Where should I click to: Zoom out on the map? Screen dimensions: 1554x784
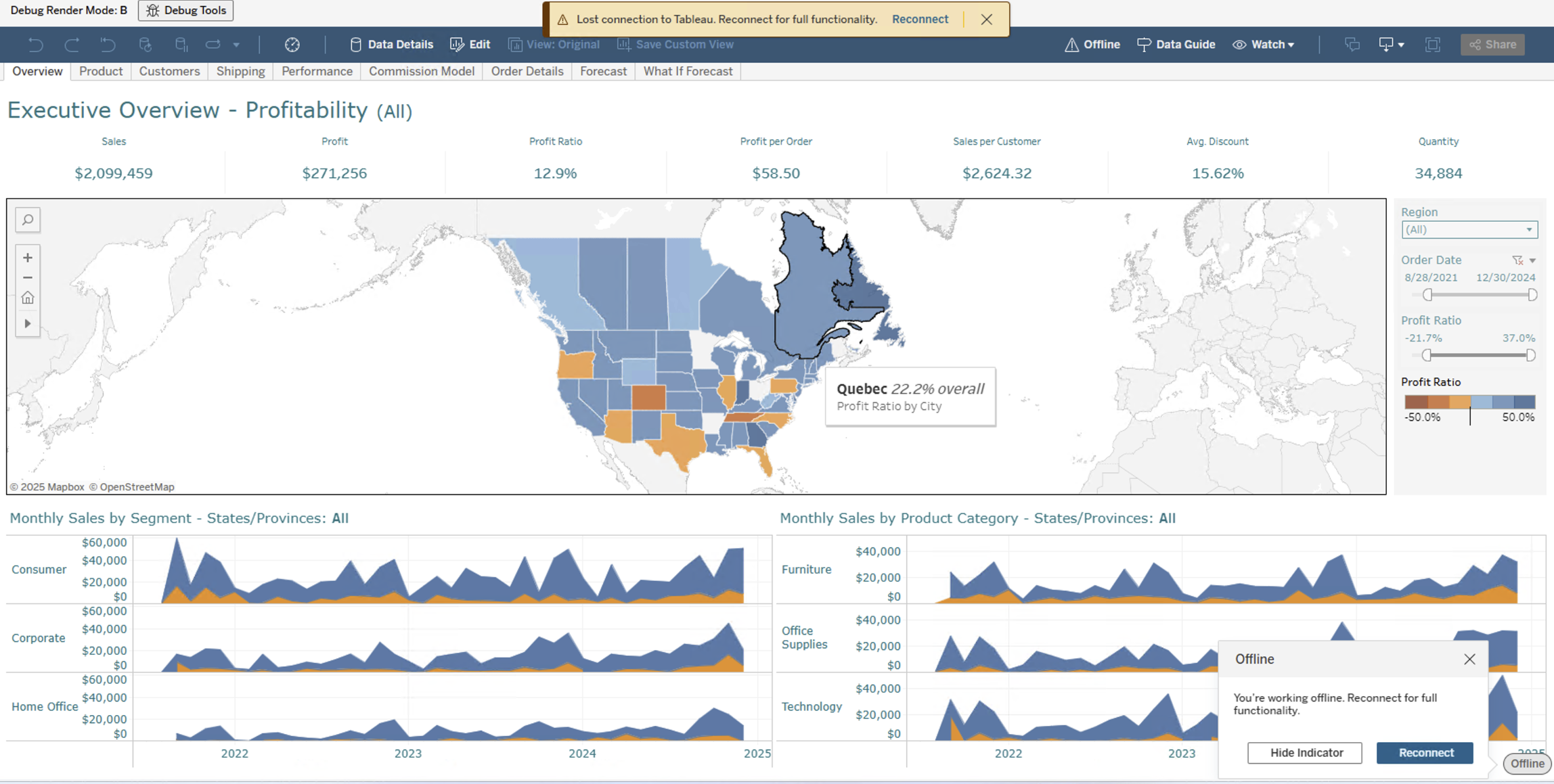coord(28,277)
